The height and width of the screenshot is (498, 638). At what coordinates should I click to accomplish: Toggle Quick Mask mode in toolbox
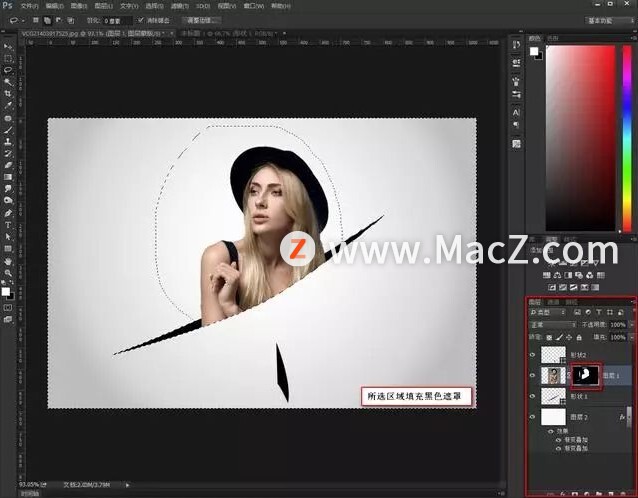[x=8, y=308]
